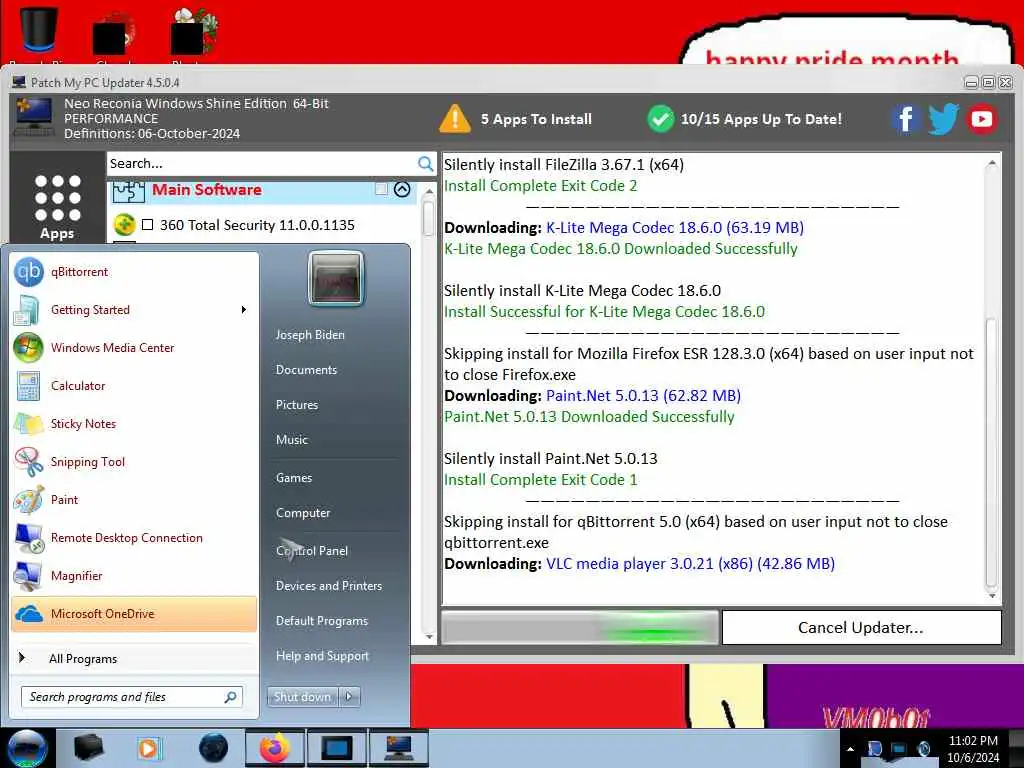Click the Shut down button
The height and width of the screenshot is (768, 1024).
(x=302, y=697)
